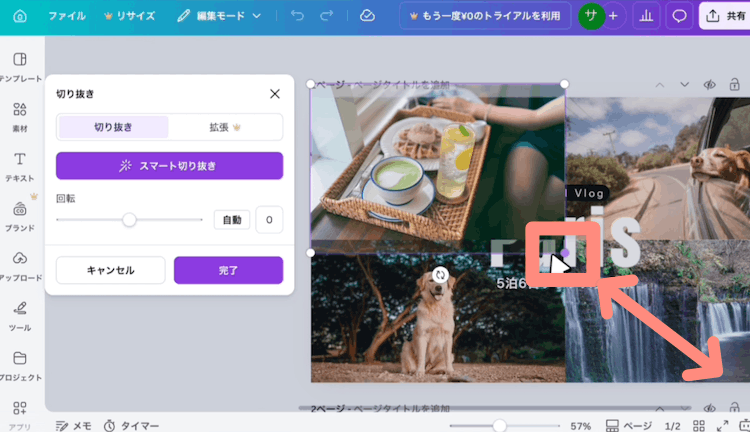Click the 共有 share button
The height and width of the screenshot is (432, 750).
(x=725, y=16)
